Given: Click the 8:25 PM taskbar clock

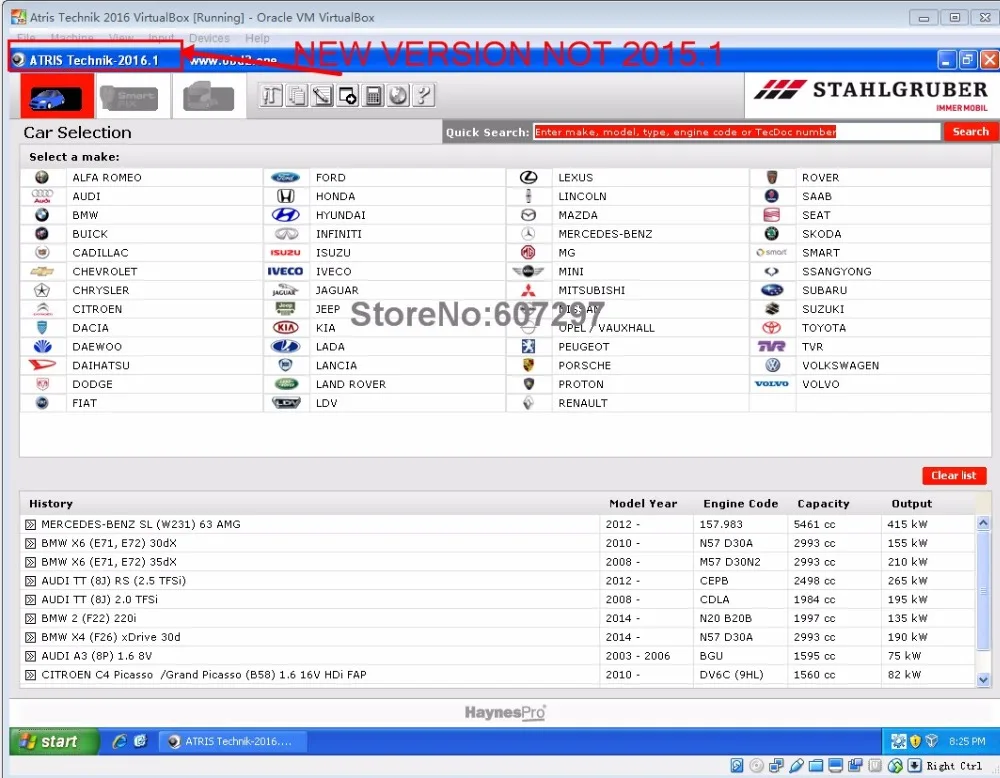Looking at the screenshot, I should click(967, 741).
